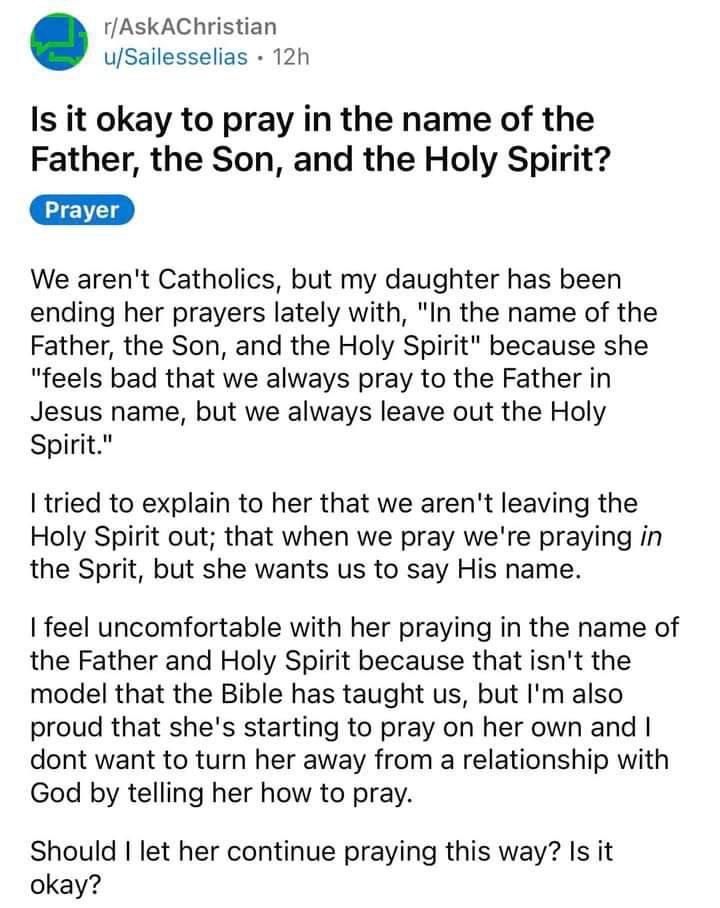Screen dimensions: 720x908
Task: Click the paragraph starting "I tried to explain"
Action: click(x=346, y=536)
